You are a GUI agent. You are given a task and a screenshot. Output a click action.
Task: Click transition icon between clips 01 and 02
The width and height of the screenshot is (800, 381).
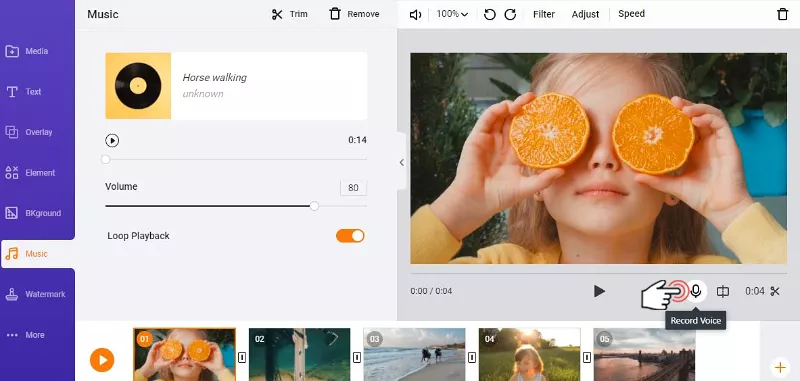242,358
